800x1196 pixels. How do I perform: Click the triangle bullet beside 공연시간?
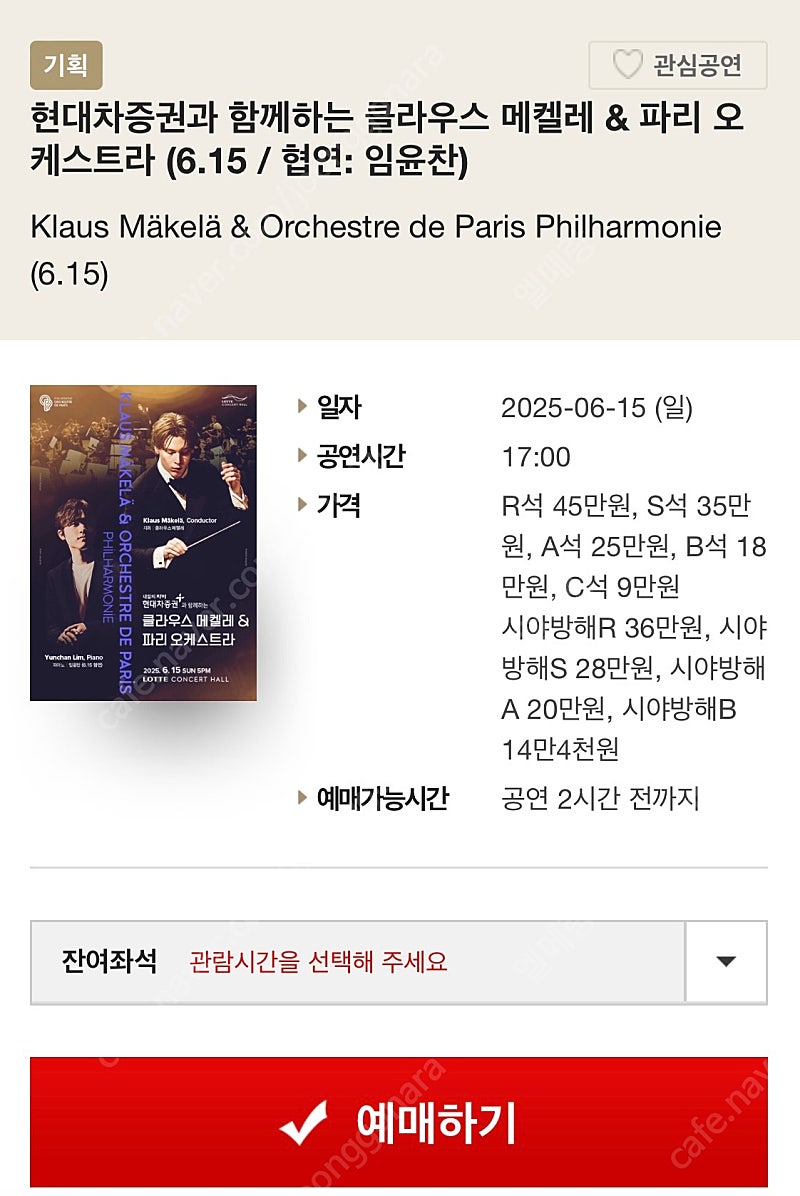[x=302, y=455]
